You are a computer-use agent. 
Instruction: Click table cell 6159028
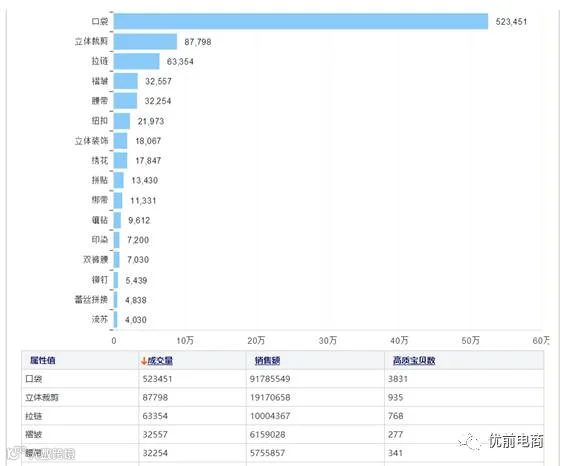tap(268, 435)
